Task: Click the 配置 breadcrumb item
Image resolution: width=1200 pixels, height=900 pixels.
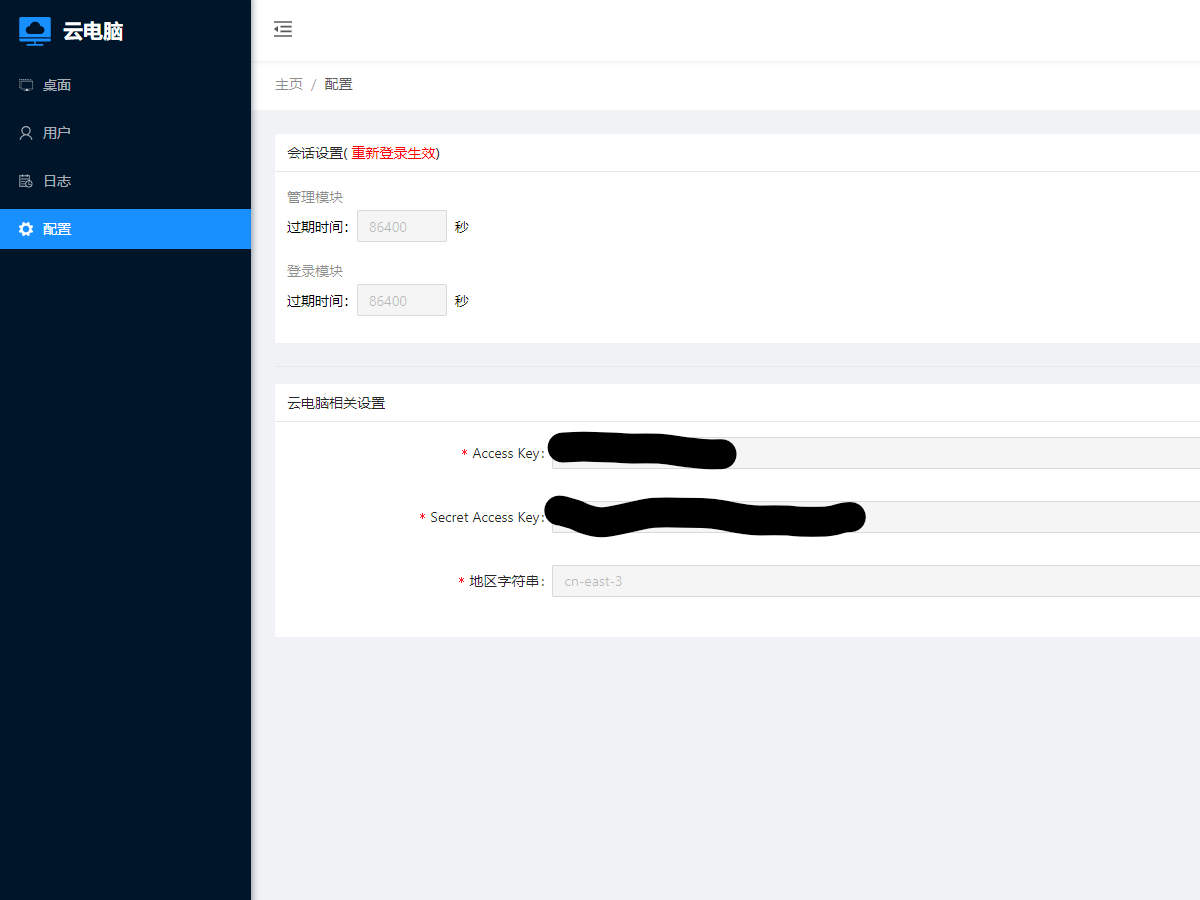Action: [x=339, y=84]
